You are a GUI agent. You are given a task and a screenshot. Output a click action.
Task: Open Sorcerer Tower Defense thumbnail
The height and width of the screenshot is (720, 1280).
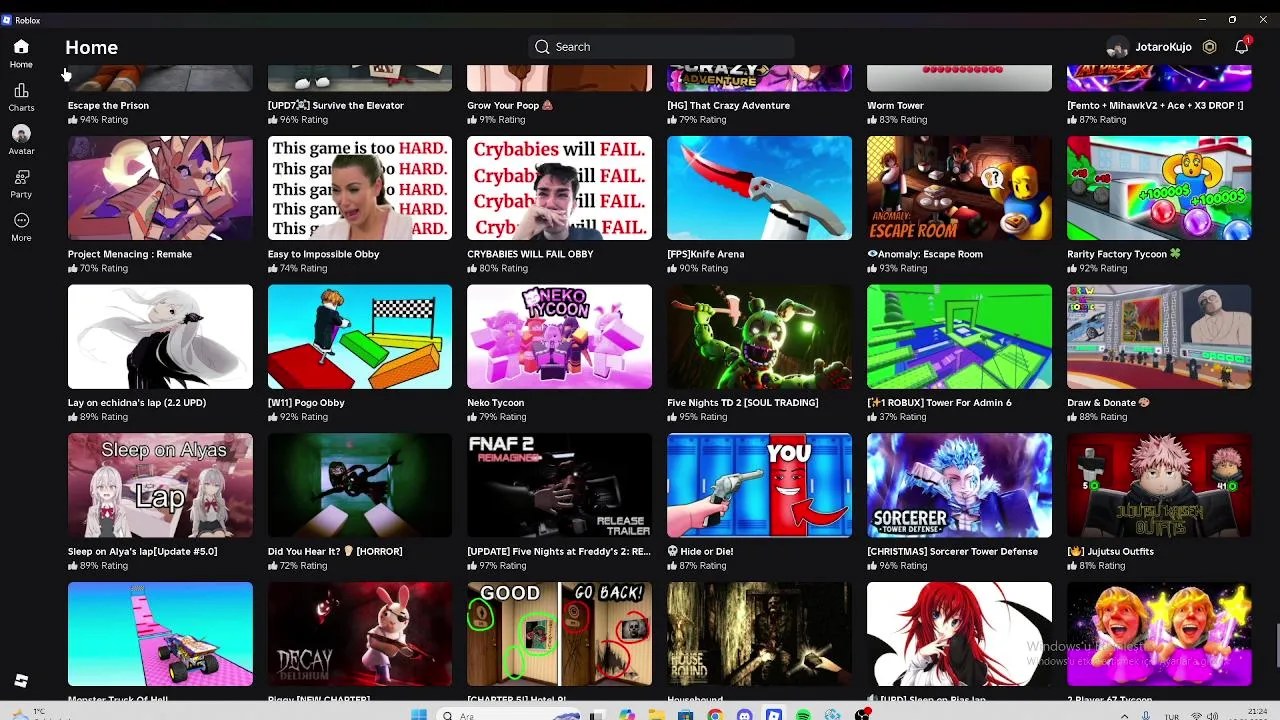tap(959, 485)
